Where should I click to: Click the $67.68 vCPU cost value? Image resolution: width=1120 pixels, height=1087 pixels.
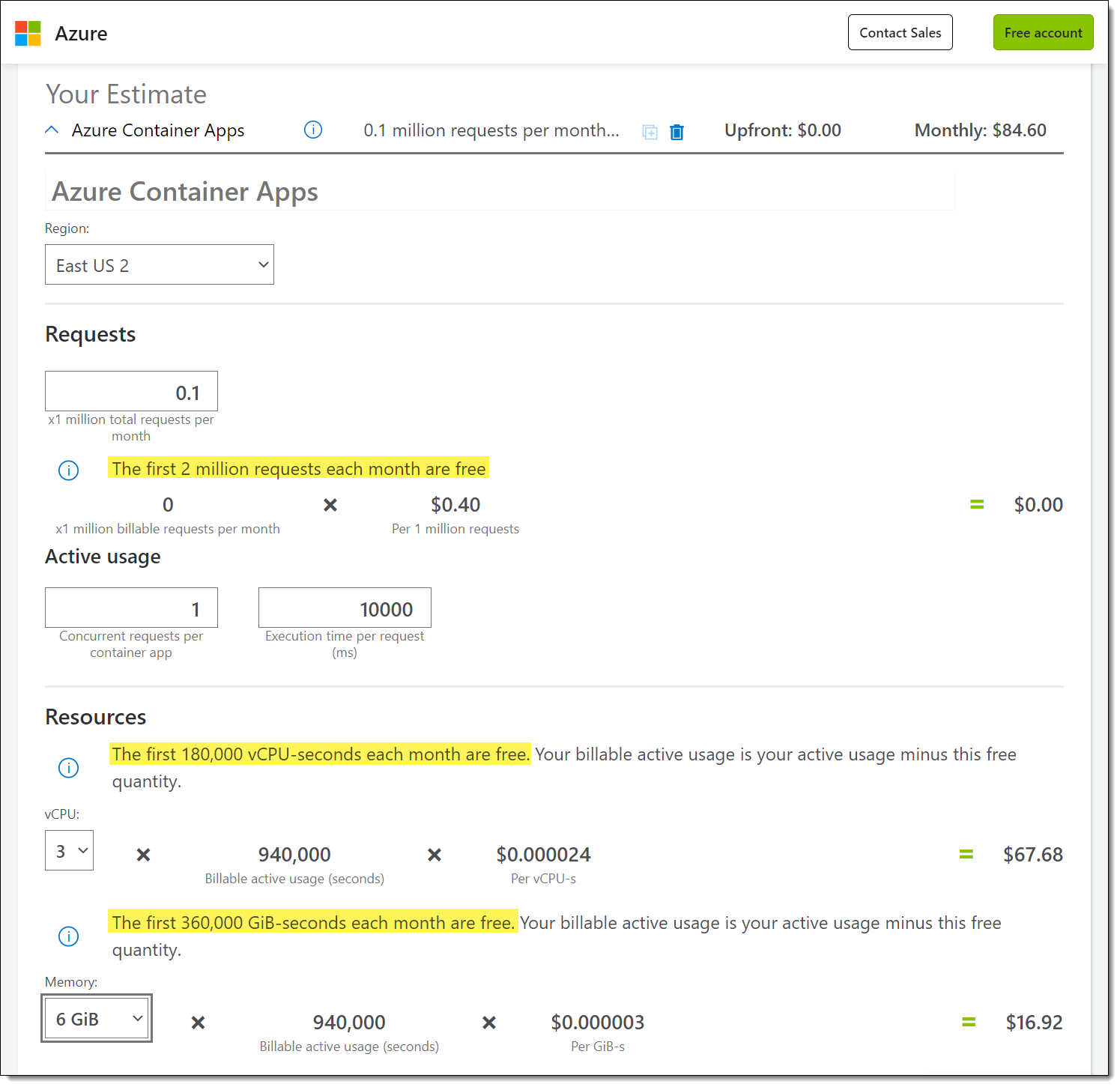click(x=1033, y=855)
